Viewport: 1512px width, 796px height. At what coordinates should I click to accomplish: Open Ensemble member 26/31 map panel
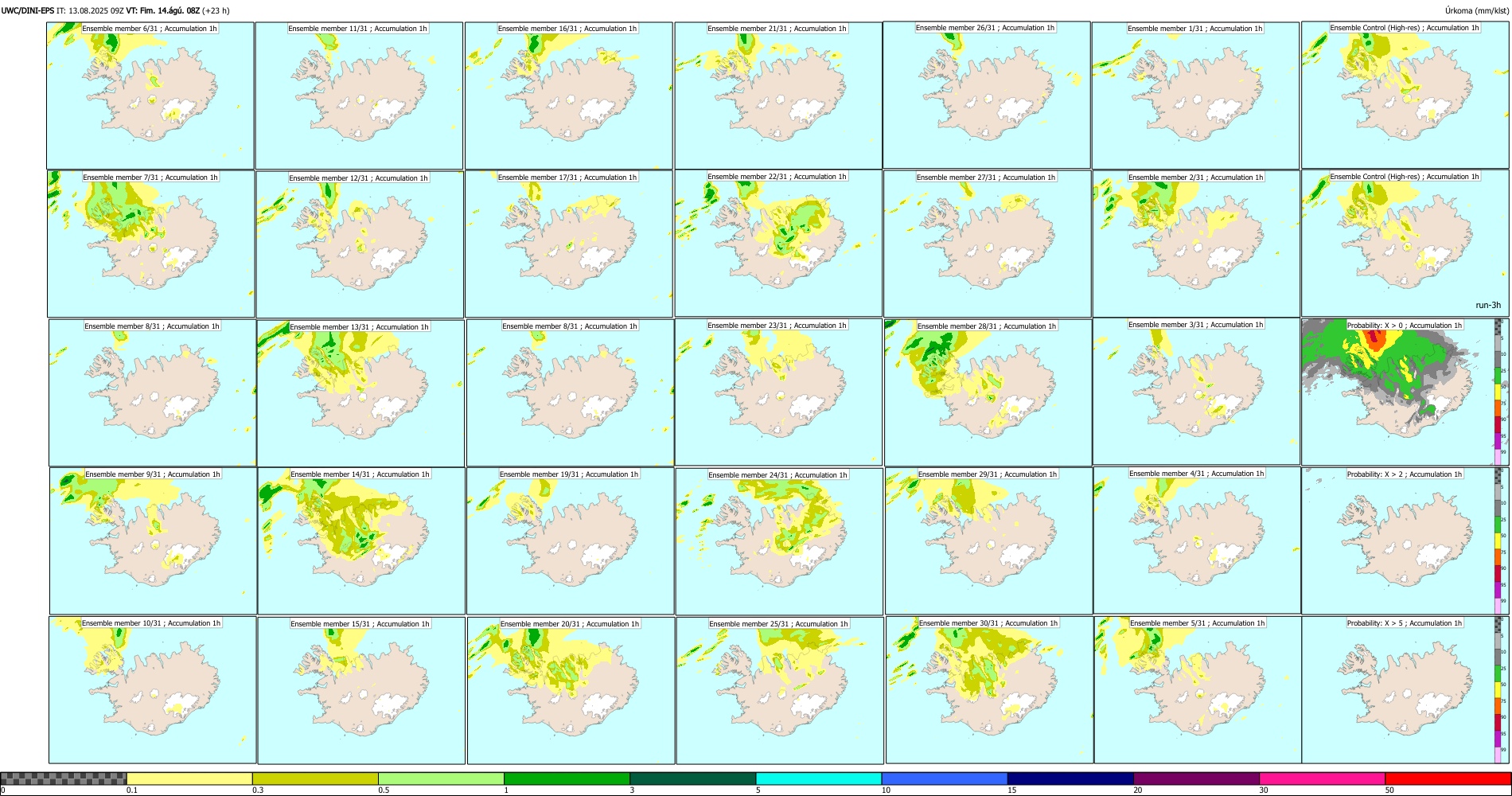point(987,95)
